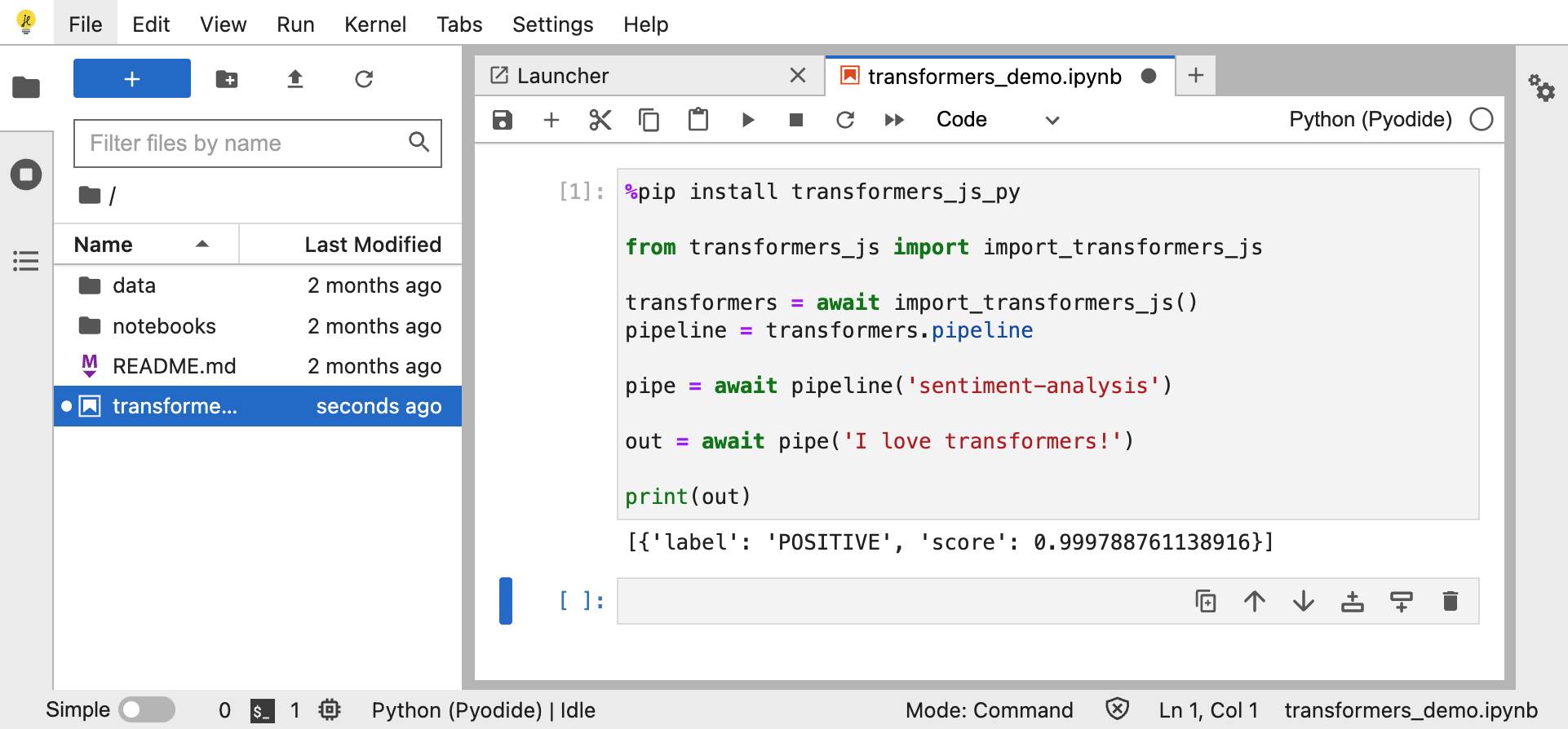
Task: Open the cell type Code dropdown
Action: click(x=998, y=120)
